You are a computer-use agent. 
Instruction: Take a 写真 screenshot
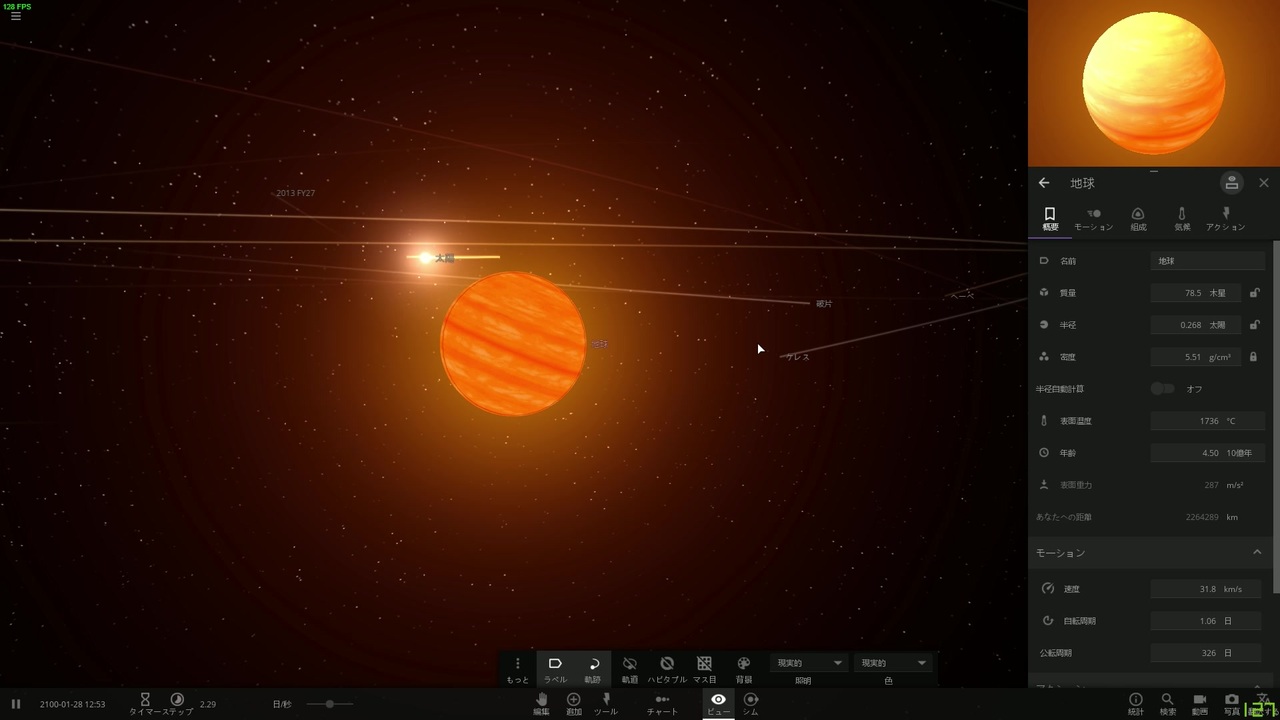coord(1231,705)
